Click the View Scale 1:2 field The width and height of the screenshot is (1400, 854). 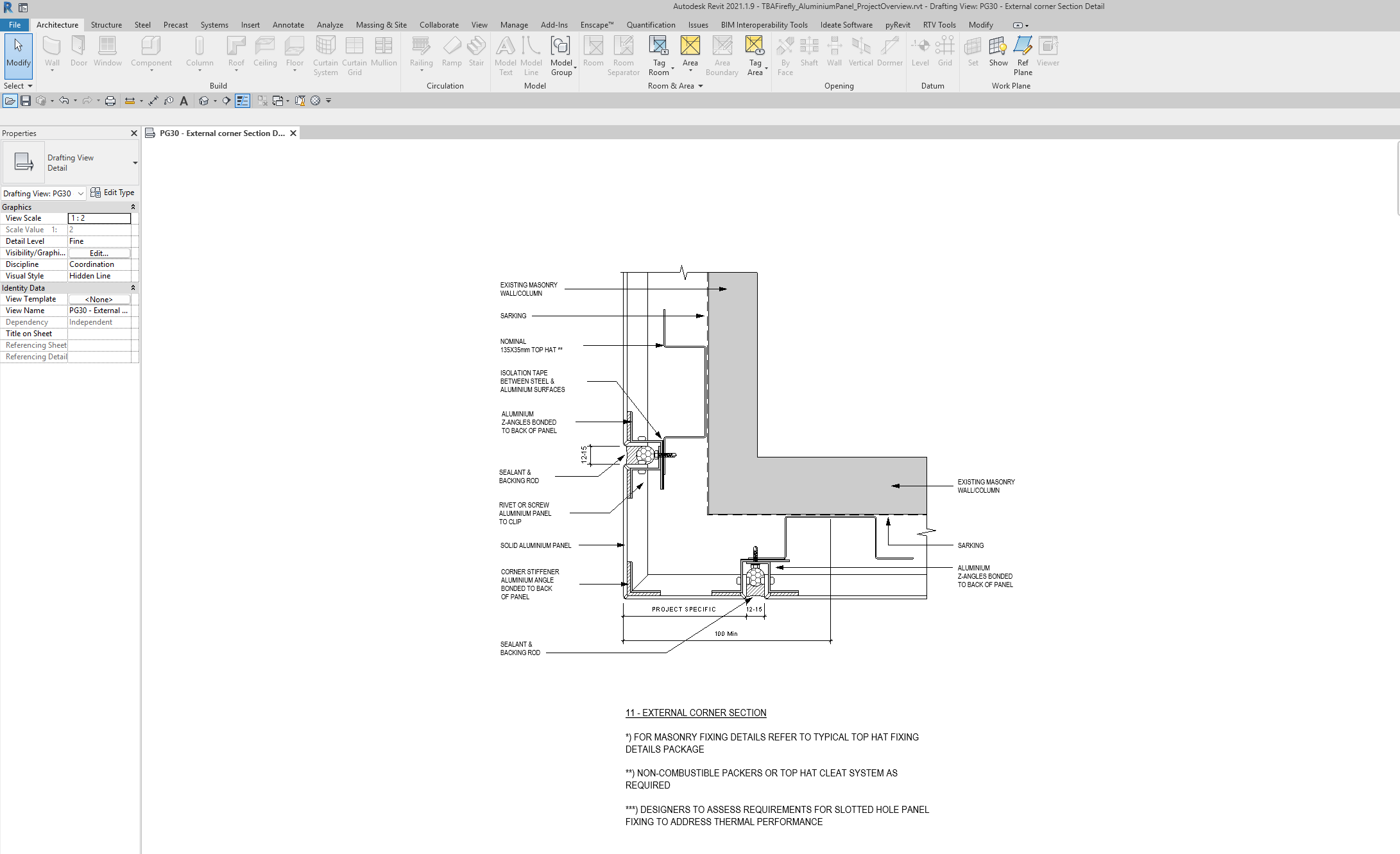tap(99, 218)
